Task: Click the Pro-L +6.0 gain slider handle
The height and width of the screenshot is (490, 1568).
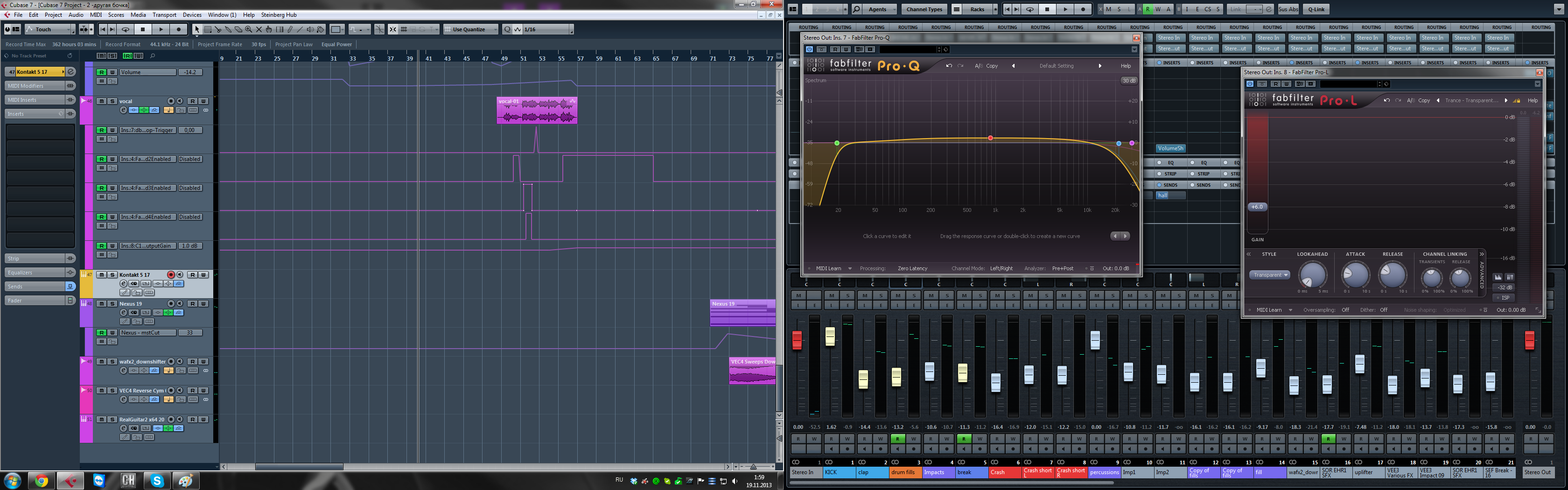Action: click(x=1257, y=207)
